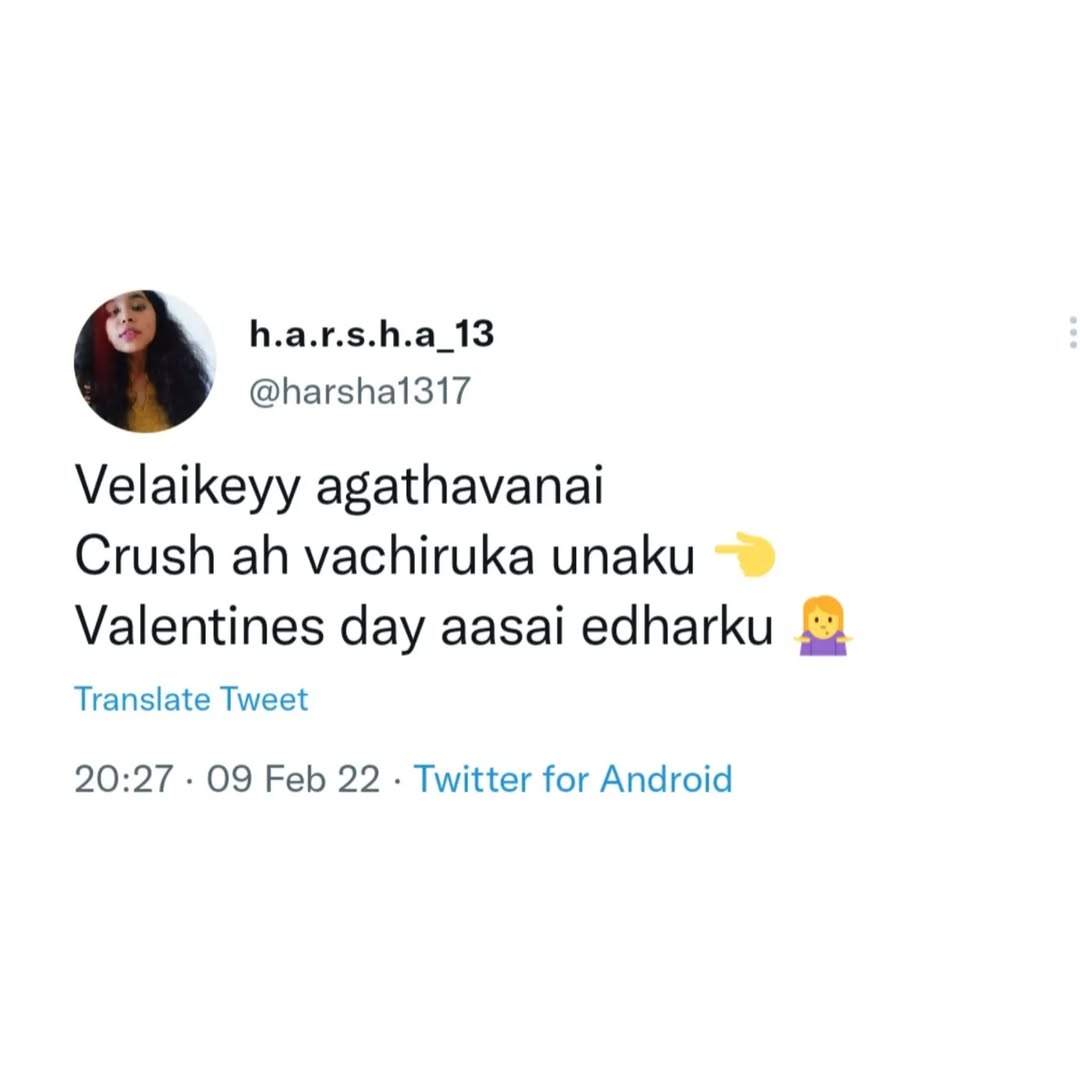The height and width of the screenshot is (1080, 1080).
Task: Click the 09 Feb 22 date
Action: (293, 779)
